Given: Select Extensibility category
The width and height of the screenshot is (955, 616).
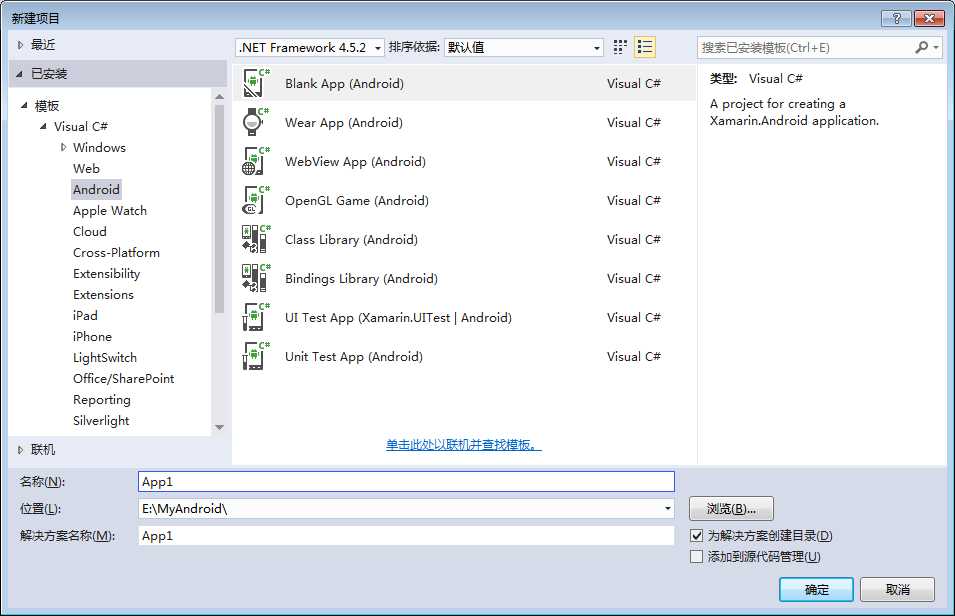Looking at the screenshot, I should (x=107, y=274).
